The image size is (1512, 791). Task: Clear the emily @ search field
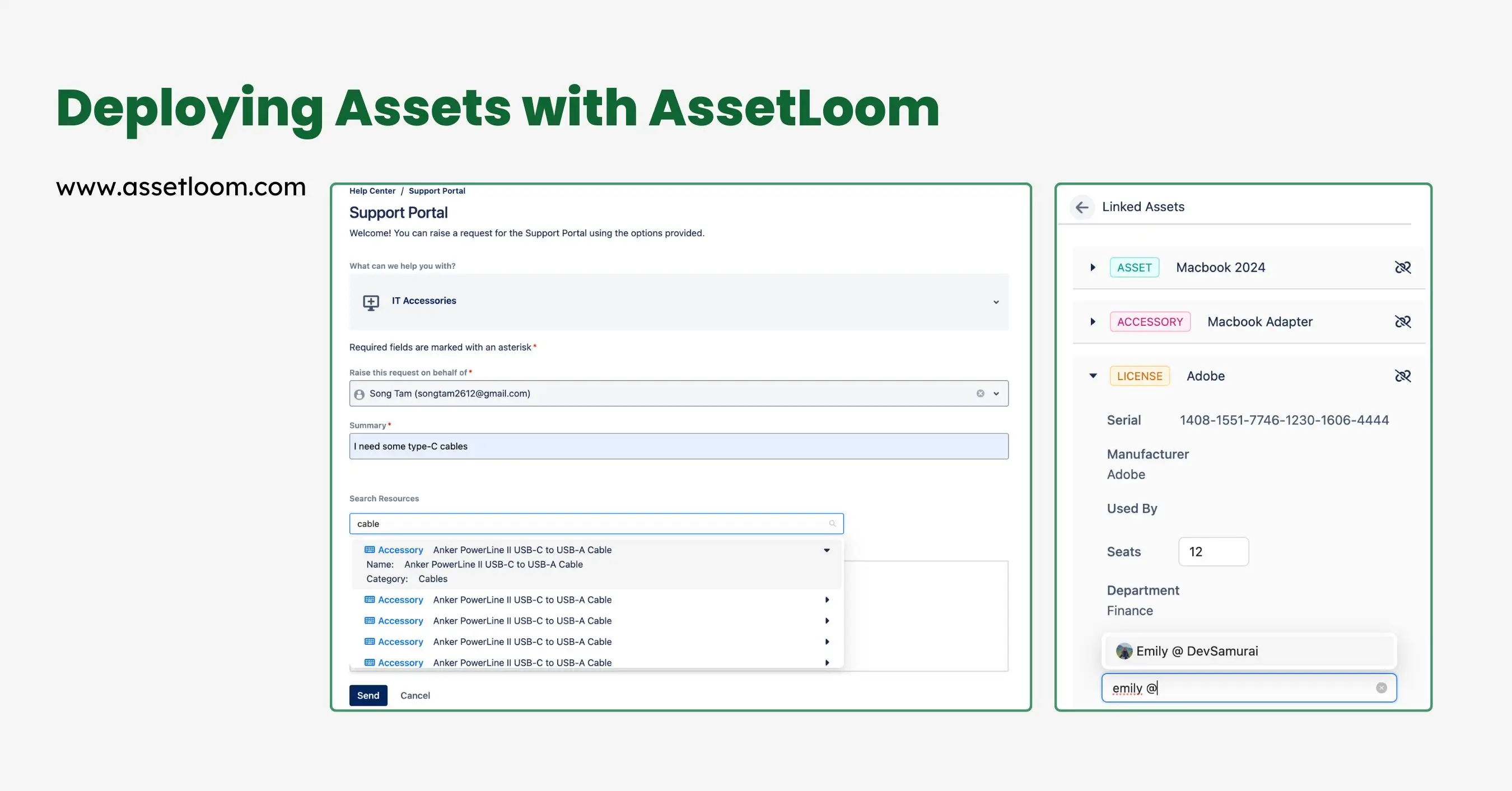[1381, 688]
